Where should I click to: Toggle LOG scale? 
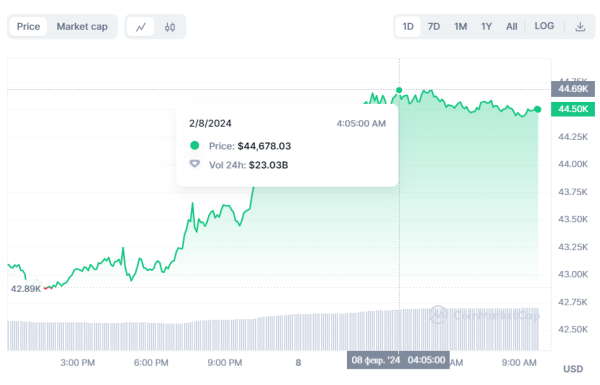click(x=544, y=26)
